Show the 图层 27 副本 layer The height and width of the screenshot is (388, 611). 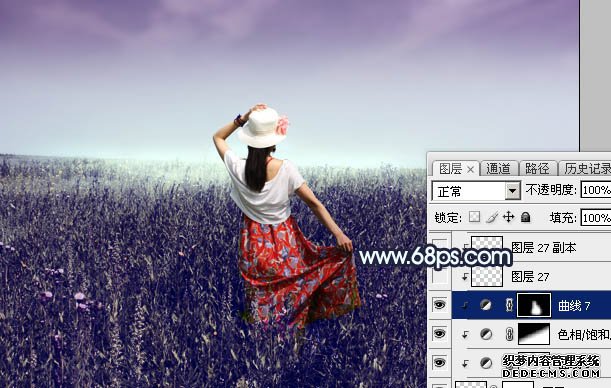tap(440, 247)
